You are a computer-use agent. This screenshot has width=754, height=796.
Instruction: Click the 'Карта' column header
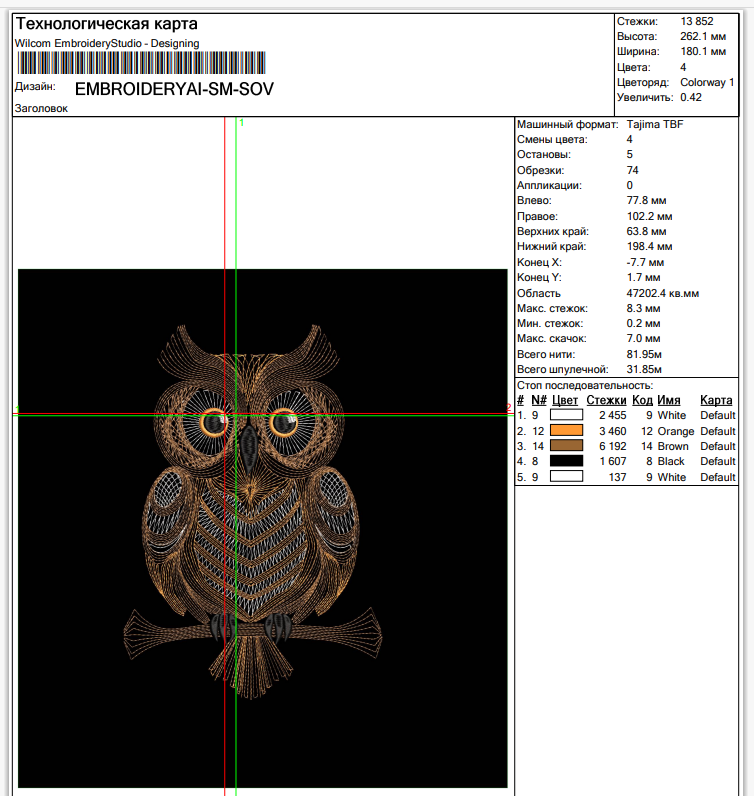[x=716, y=400]
